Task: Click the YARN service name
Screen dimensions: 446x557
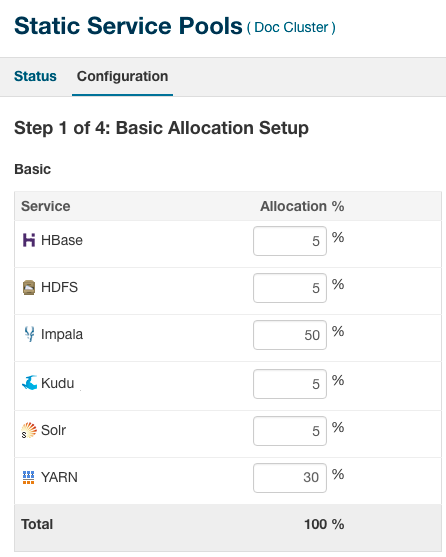Action: tap(59, 477)
